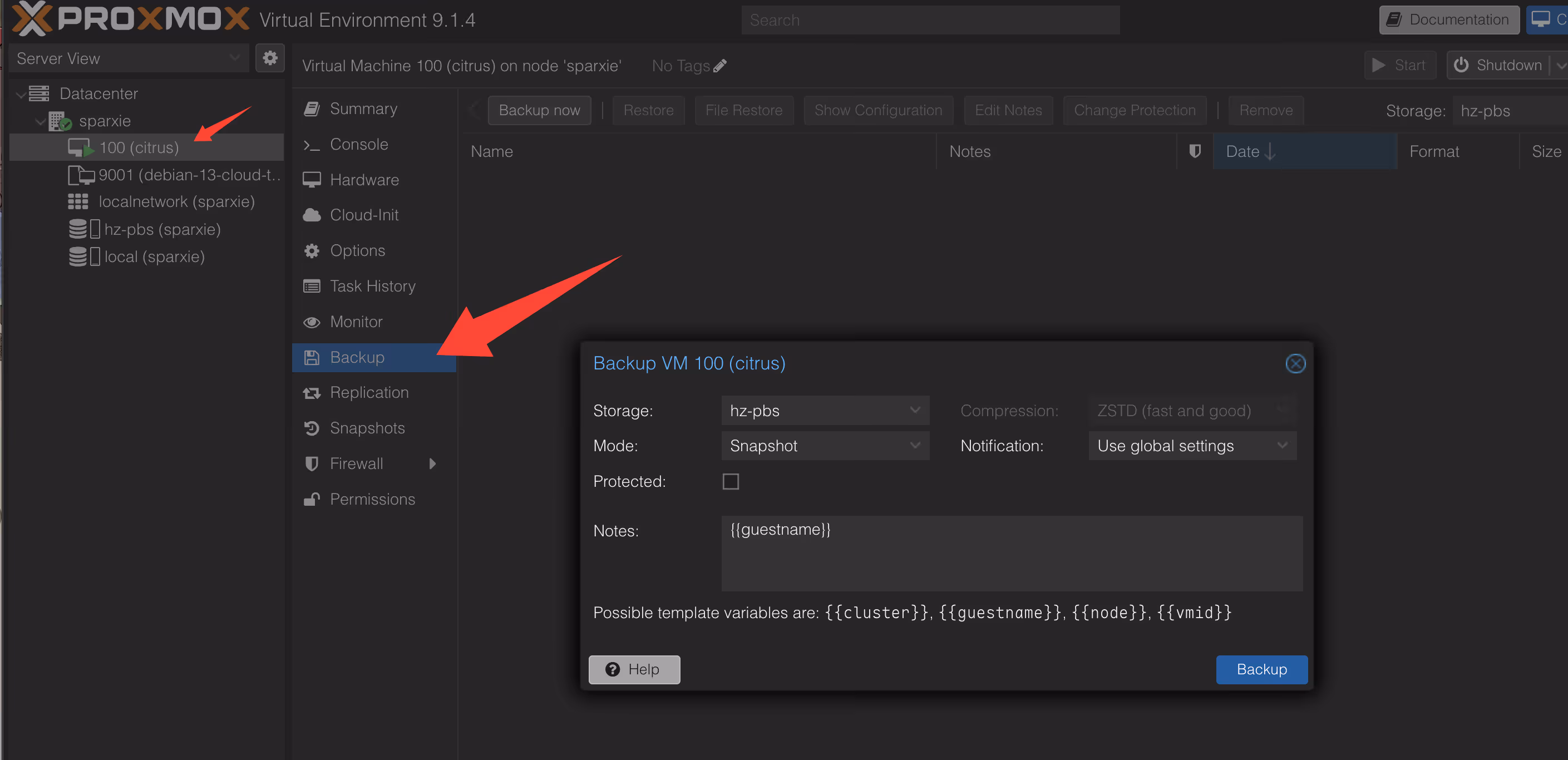Switch to the Options panel

(357, 250)
